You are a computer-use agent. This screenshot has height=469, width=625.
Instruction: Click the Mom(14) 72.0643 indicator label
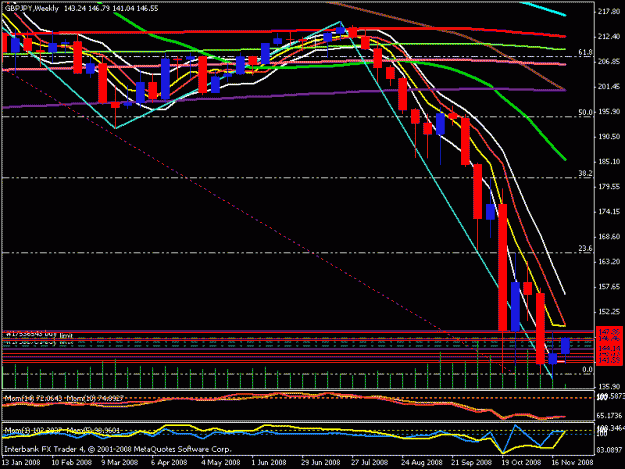[33, 398]
